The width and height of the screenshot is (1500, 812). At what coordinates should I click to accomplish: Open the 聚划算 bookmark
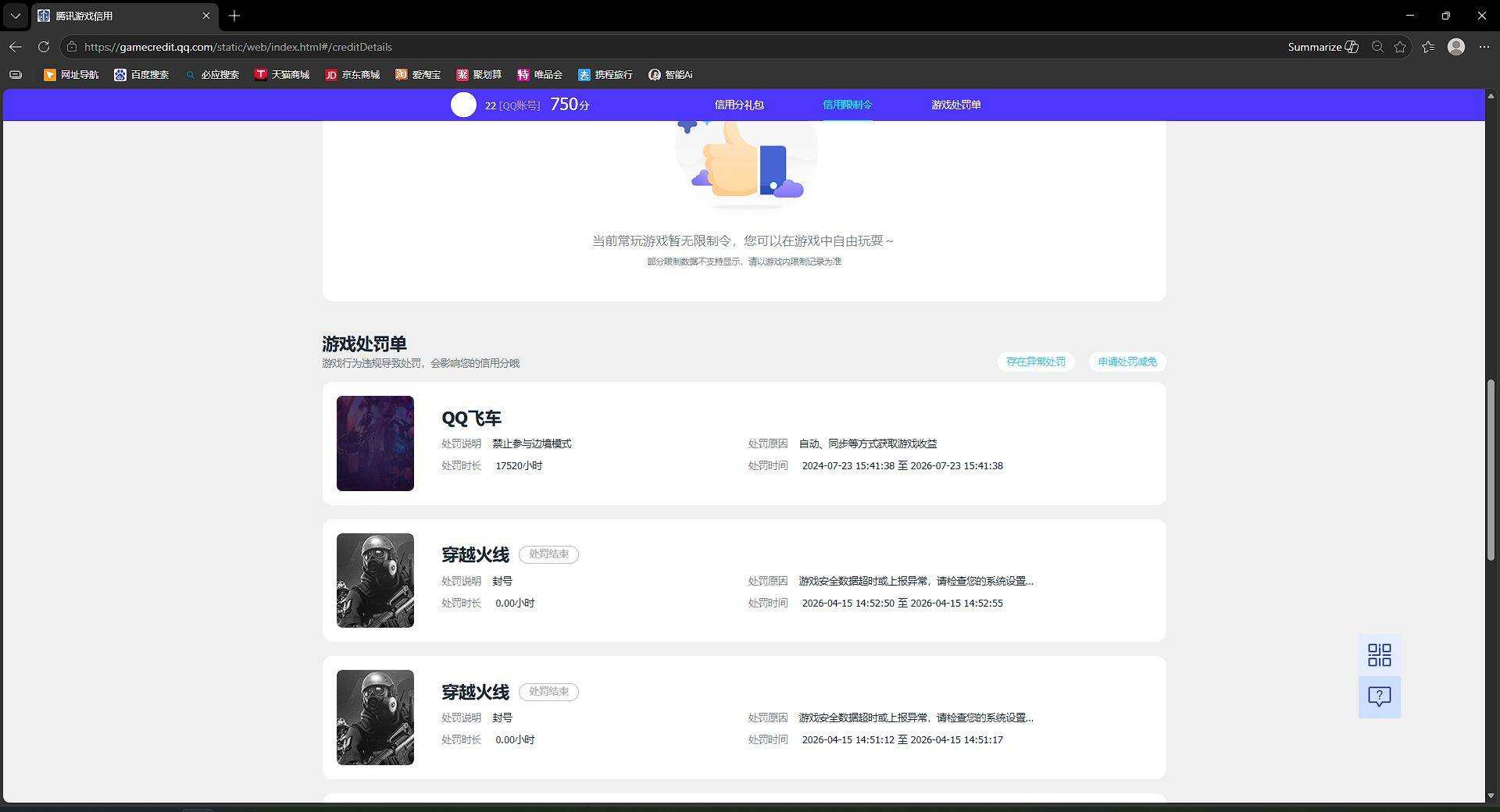point(479,75)
